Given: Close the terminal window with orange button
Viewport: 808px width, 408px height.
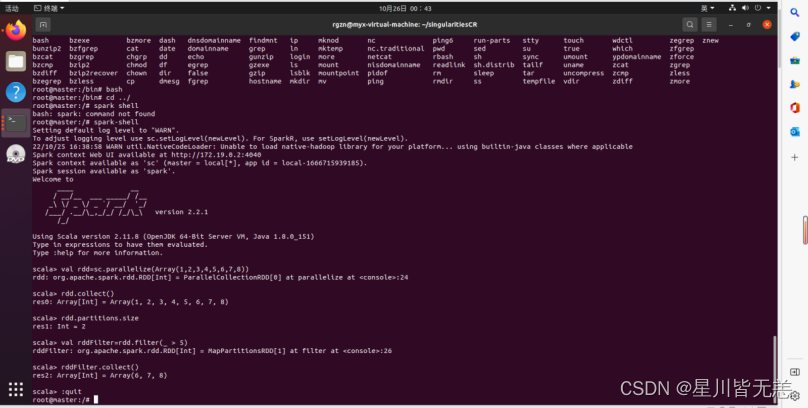Looking at the screenshot, I should 767,24.
